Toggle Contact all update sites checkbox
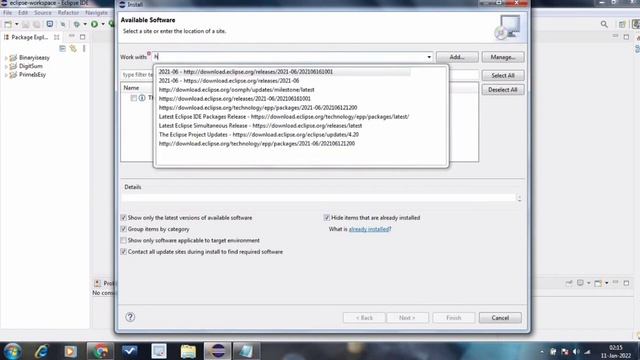This screenshot has height=360, width=640. [124, 252]
